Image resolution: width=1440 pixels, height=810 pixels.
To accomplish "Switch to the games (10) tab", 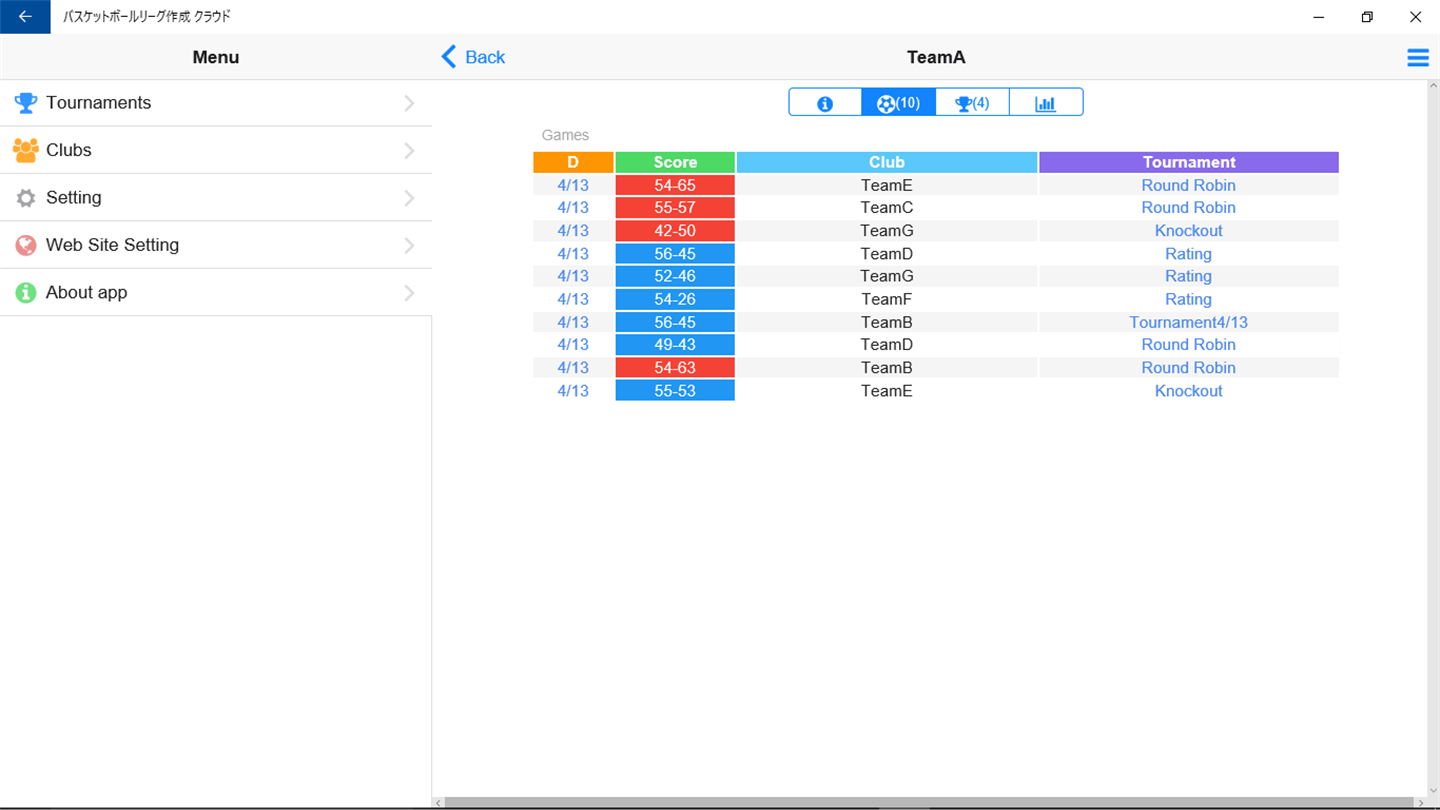I will coord(898,103).
